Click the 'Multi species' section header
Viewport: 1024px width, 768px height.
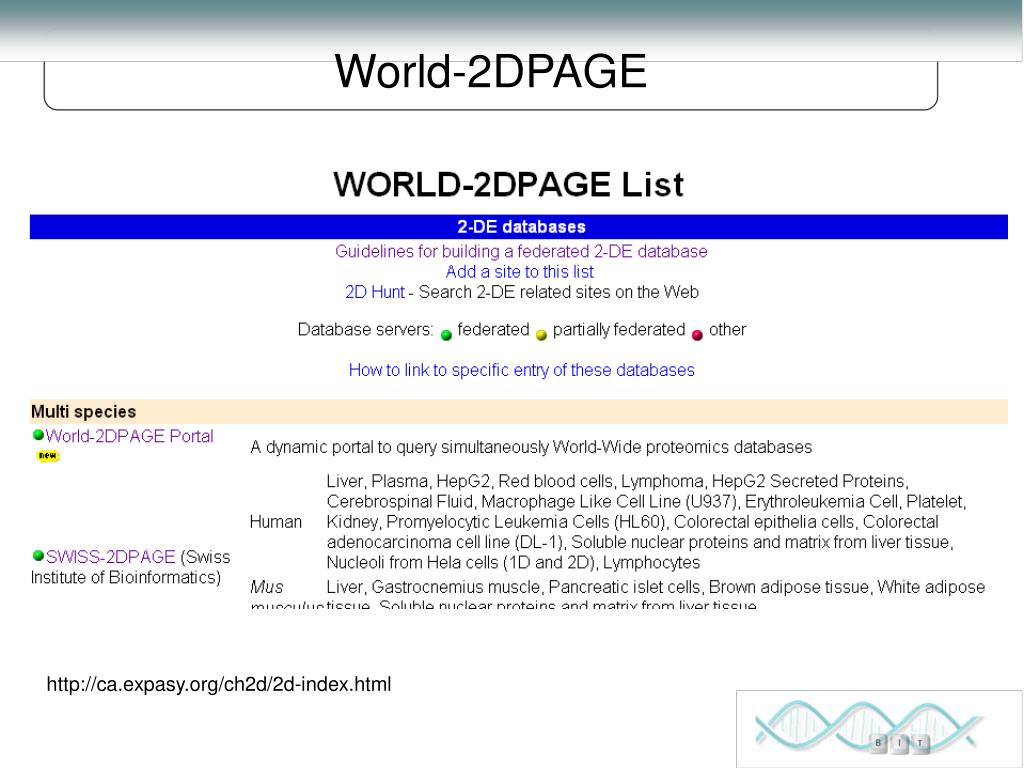coord(519,412)
